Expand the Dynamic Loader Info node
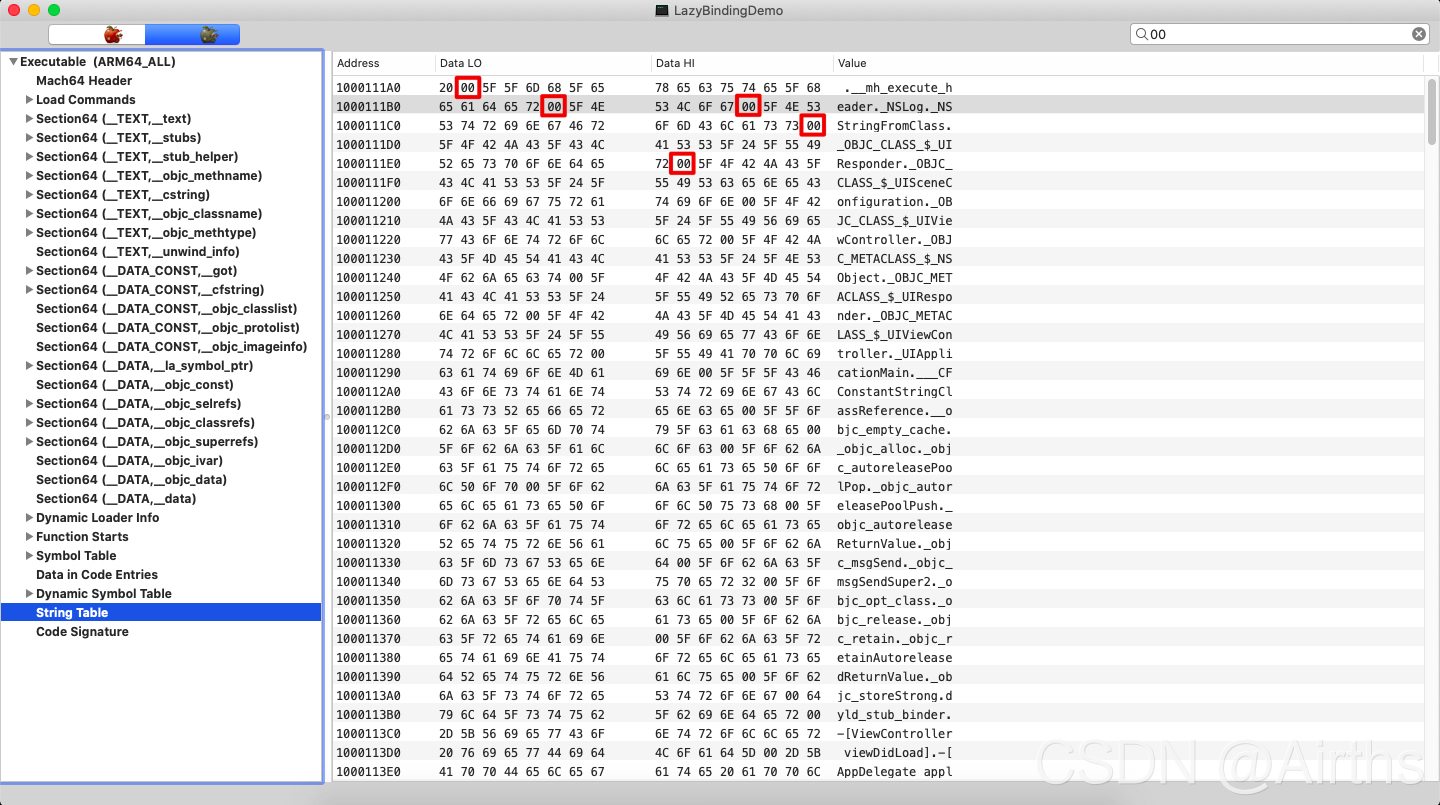 coord(29,518)
